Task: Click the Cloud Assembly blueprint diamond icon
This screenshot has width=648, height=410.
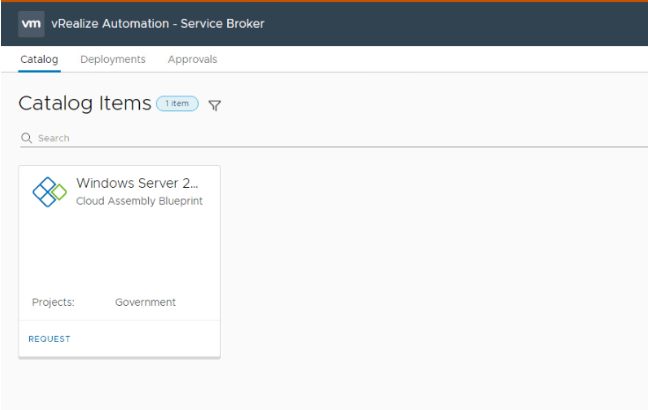Action: (x=49, y=191)
